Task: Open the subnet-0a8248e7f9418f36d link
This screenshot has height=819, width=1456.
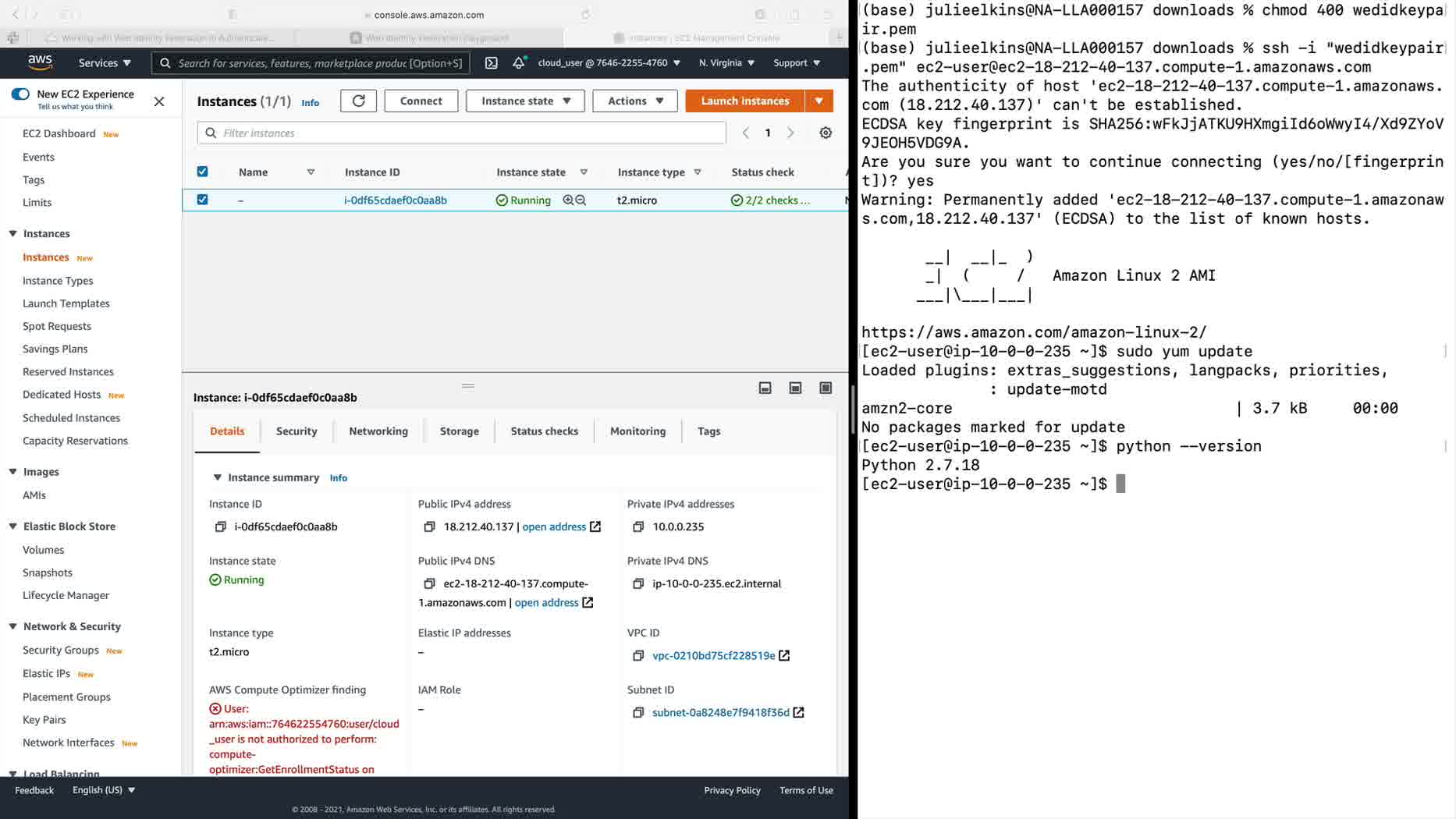Action: tap(721, 713)
